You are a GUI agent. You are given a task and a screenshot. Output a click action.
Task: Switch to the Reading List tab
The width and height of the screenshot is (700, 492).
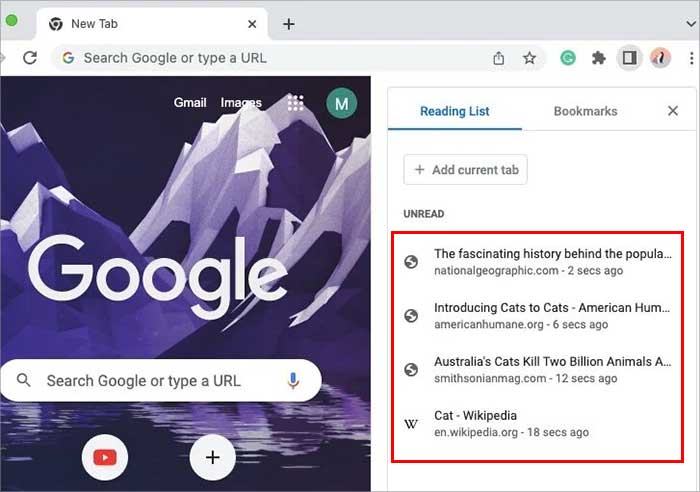(x=454, y=111)
